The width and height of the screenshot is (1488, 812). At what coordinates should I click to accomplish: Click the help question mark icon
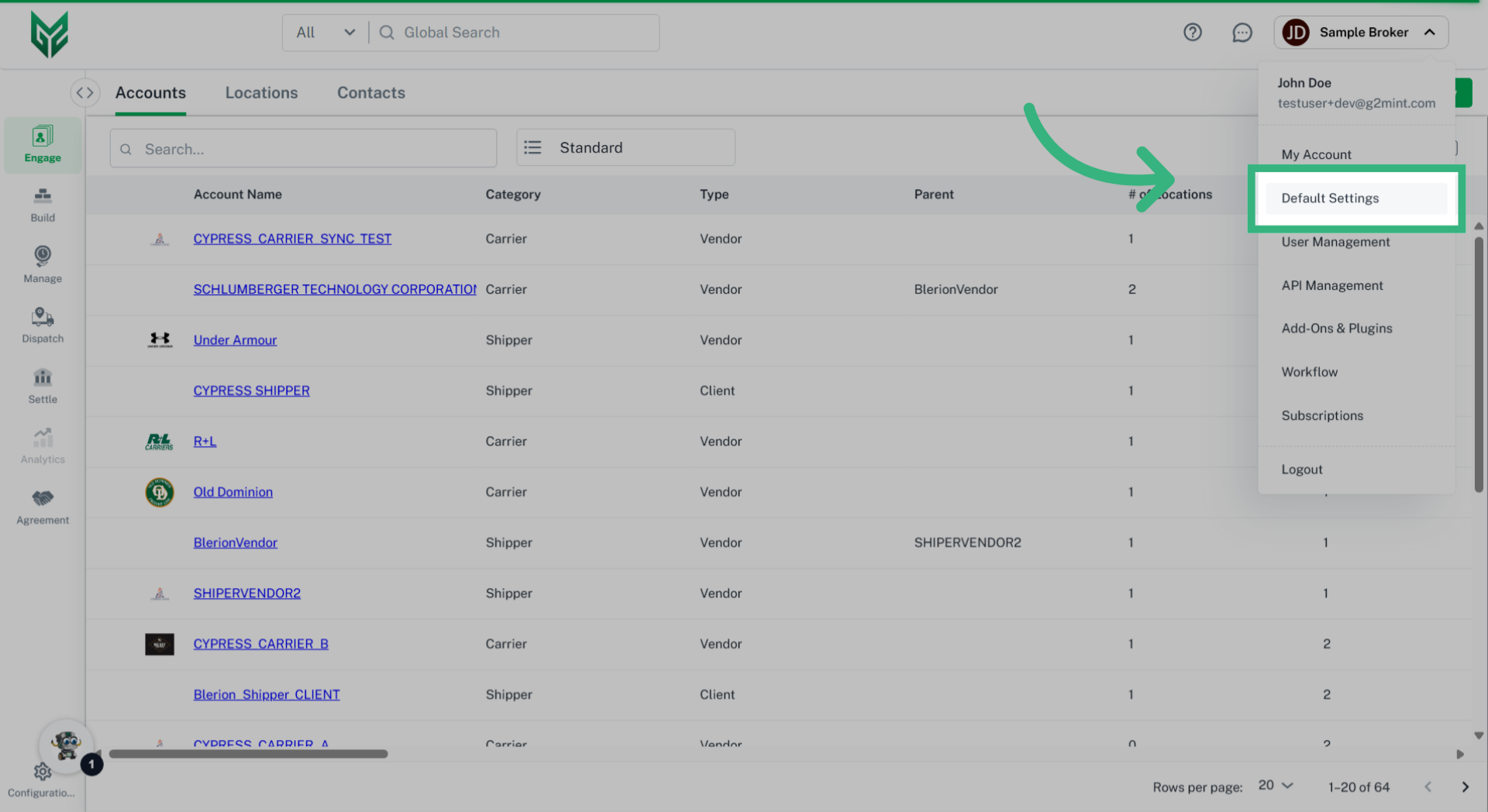(x=1193, y=32)
